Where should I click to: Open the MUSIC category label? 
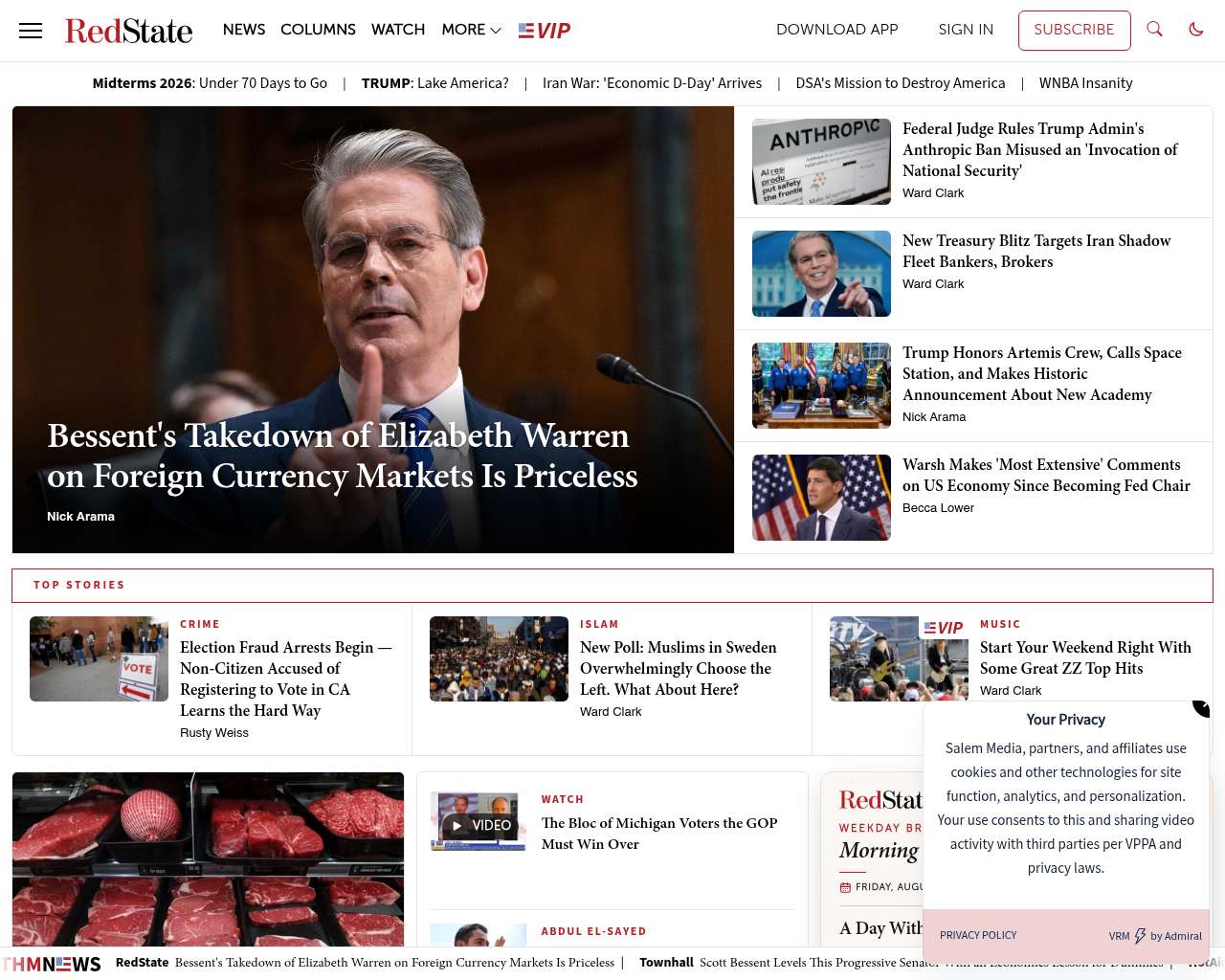tap(1000, 624)
